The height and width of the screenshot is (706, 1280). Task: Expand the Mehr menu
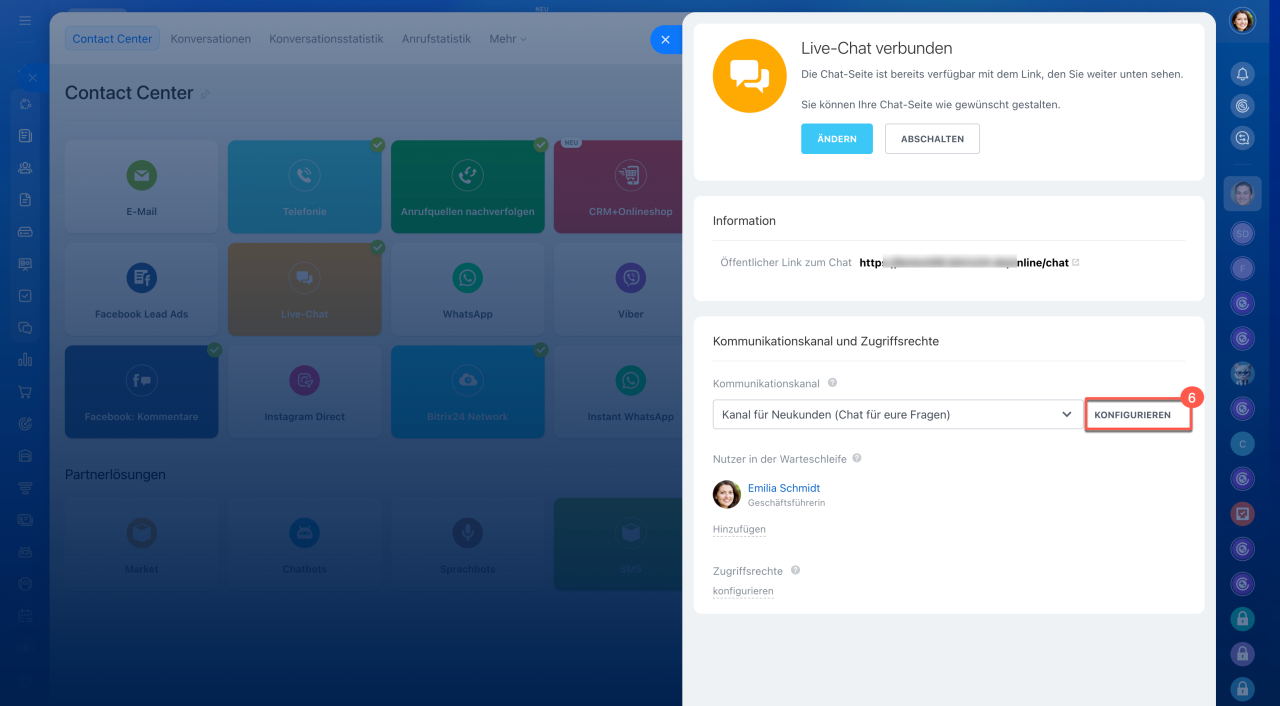(x=507, y=39)
